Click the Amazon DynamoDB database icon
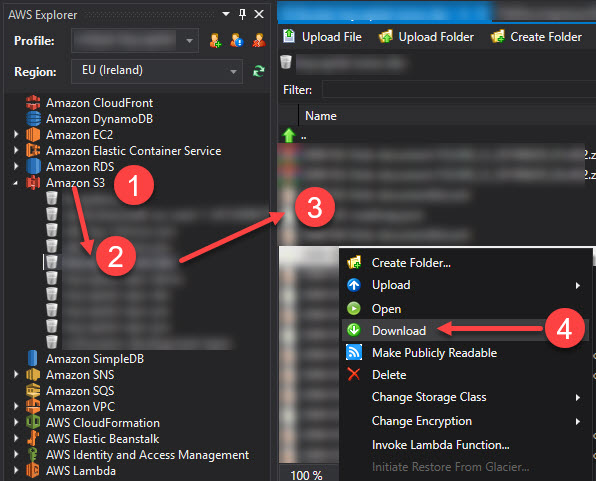Viewport: 596px width, 481px height. 33,119
